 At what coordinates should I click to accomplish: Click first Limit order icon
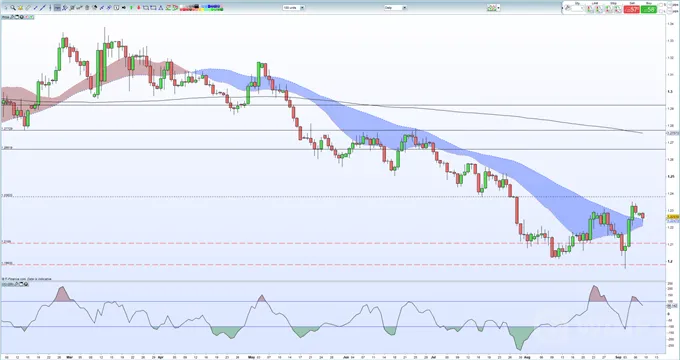[589, 9]
